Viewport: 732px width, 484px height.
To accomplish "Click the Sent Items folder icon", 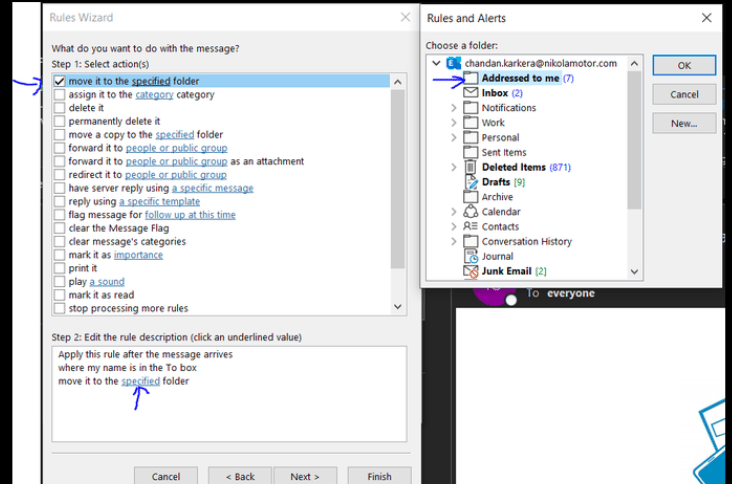I will point(471,152).
